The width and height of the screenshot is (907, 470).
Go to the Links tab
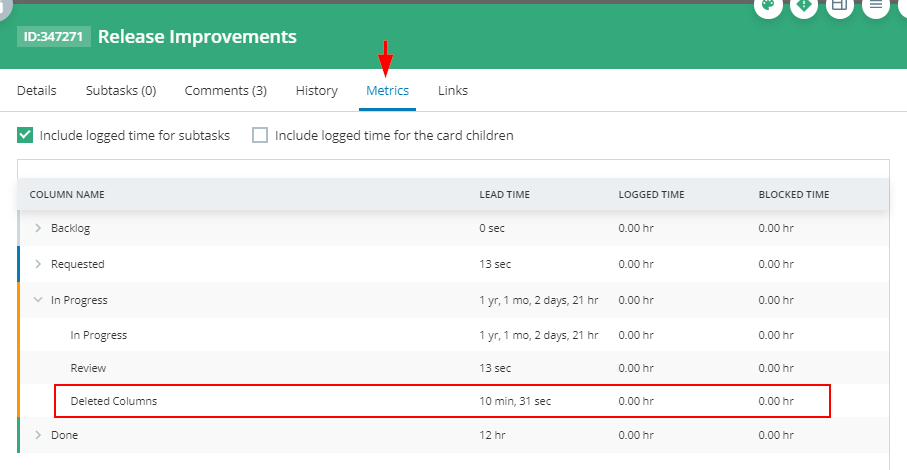(453, 91)
